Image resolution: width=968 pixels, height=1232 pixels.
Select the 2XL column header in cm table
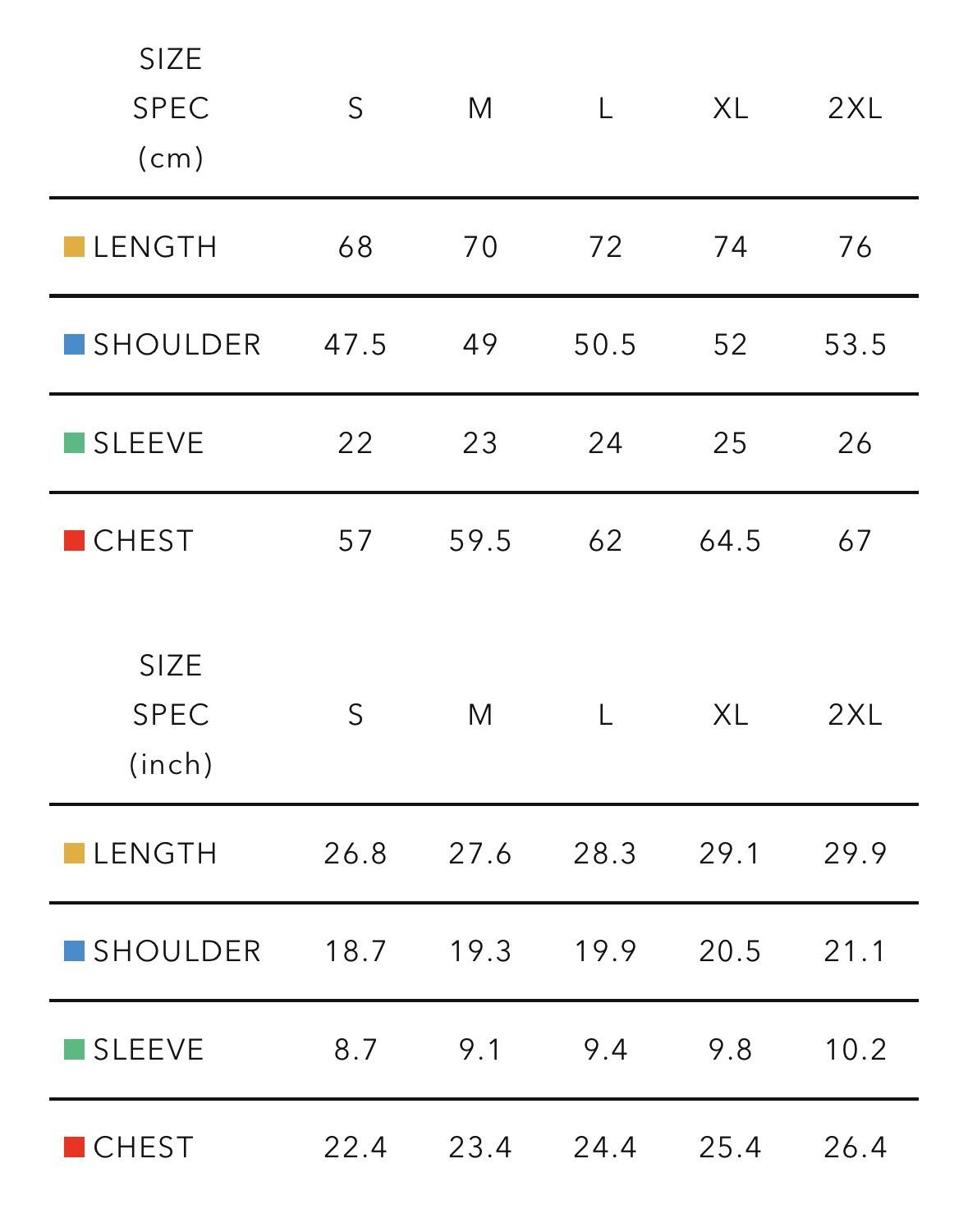tap(855, 108)
